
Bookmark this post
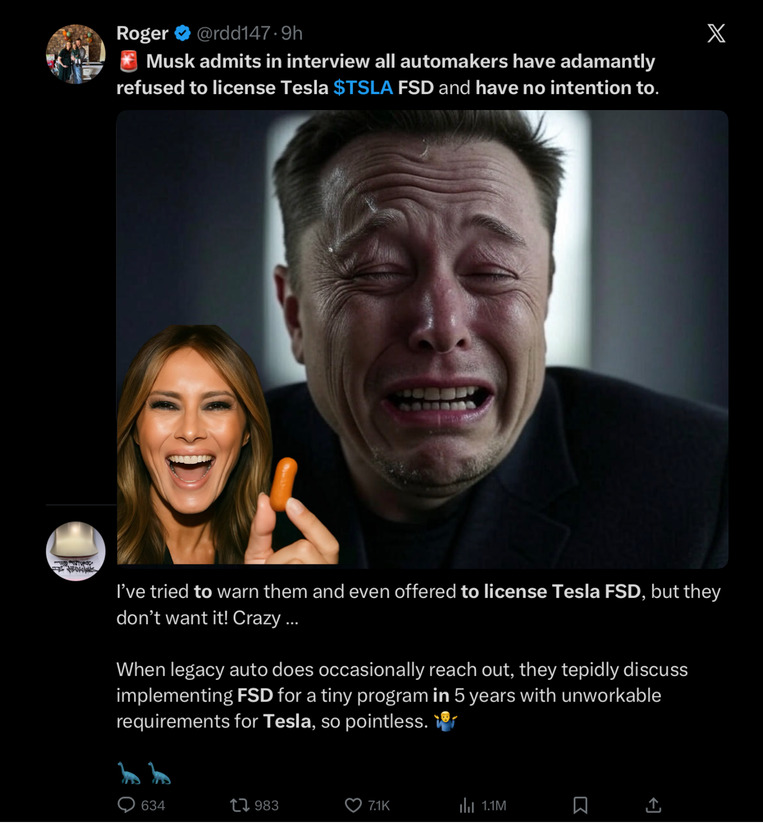580,805
